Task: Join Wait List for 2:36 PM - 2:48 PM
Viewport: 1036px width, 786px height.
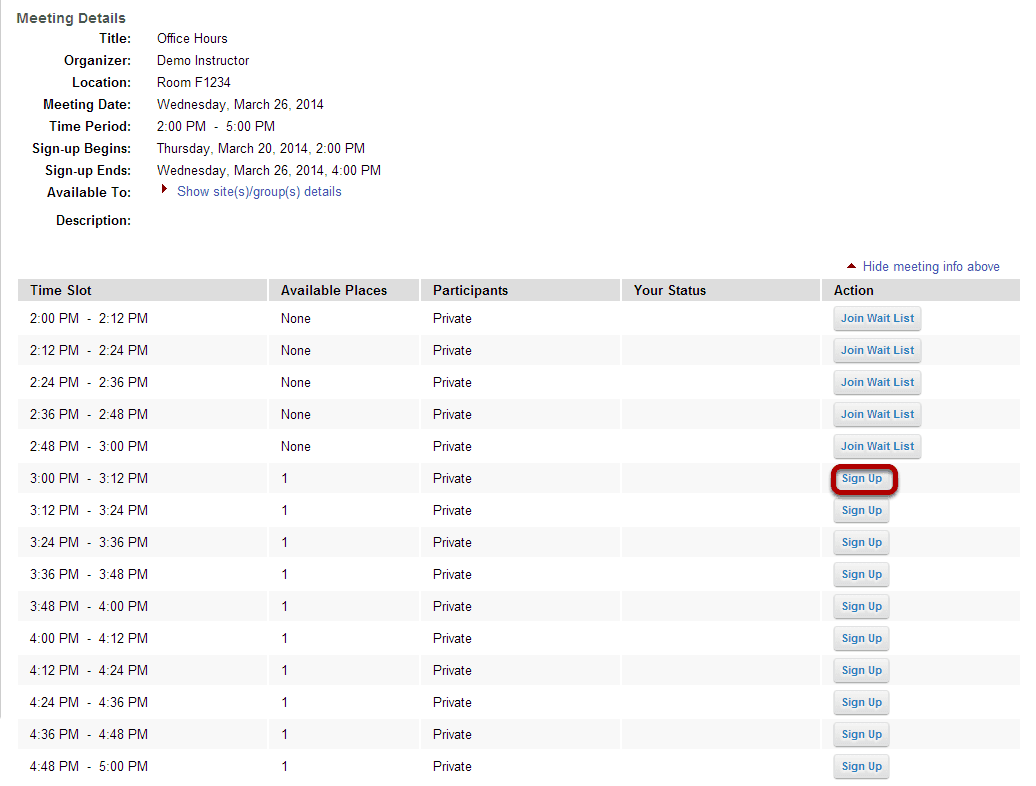Action: click(877, 414)
